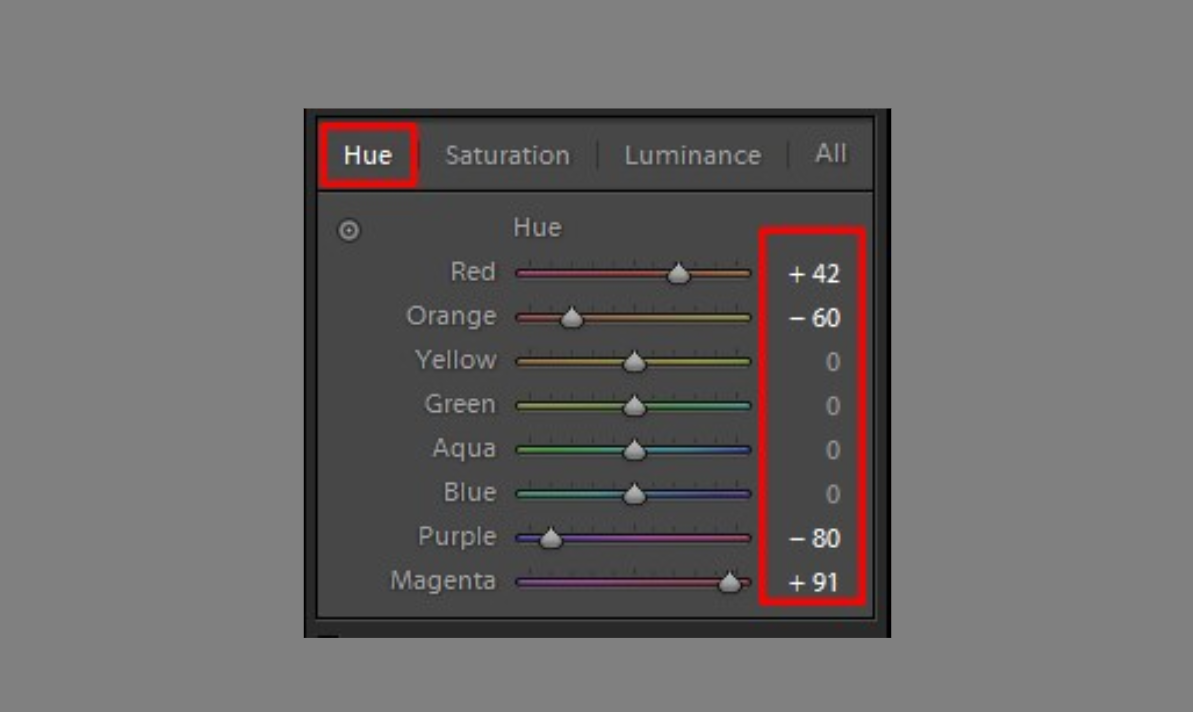Click the Purple hue slider handle

pos(550,538)
